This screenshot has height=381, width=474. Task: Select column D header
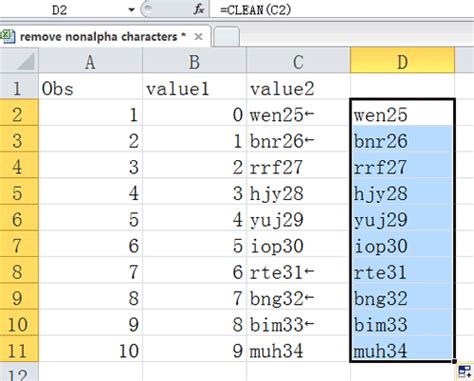(402, 61)
